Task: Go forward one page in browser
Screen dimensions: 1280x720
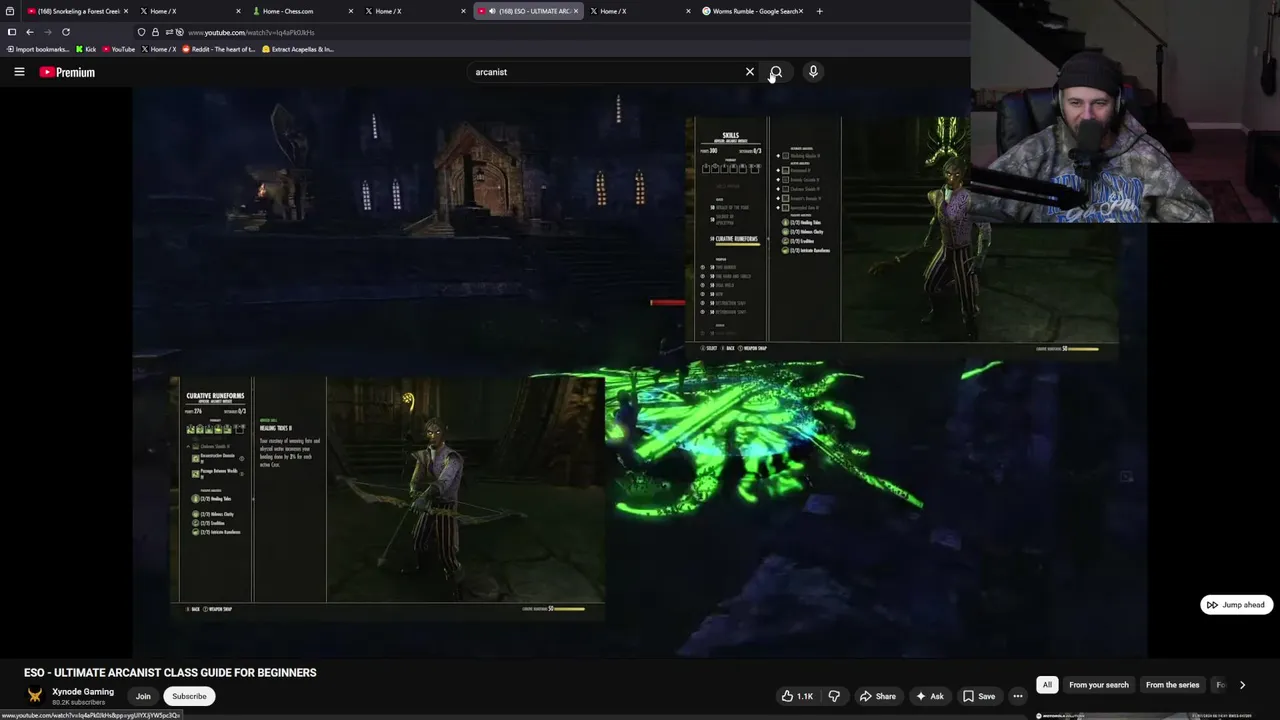Action: pos(47,32)
